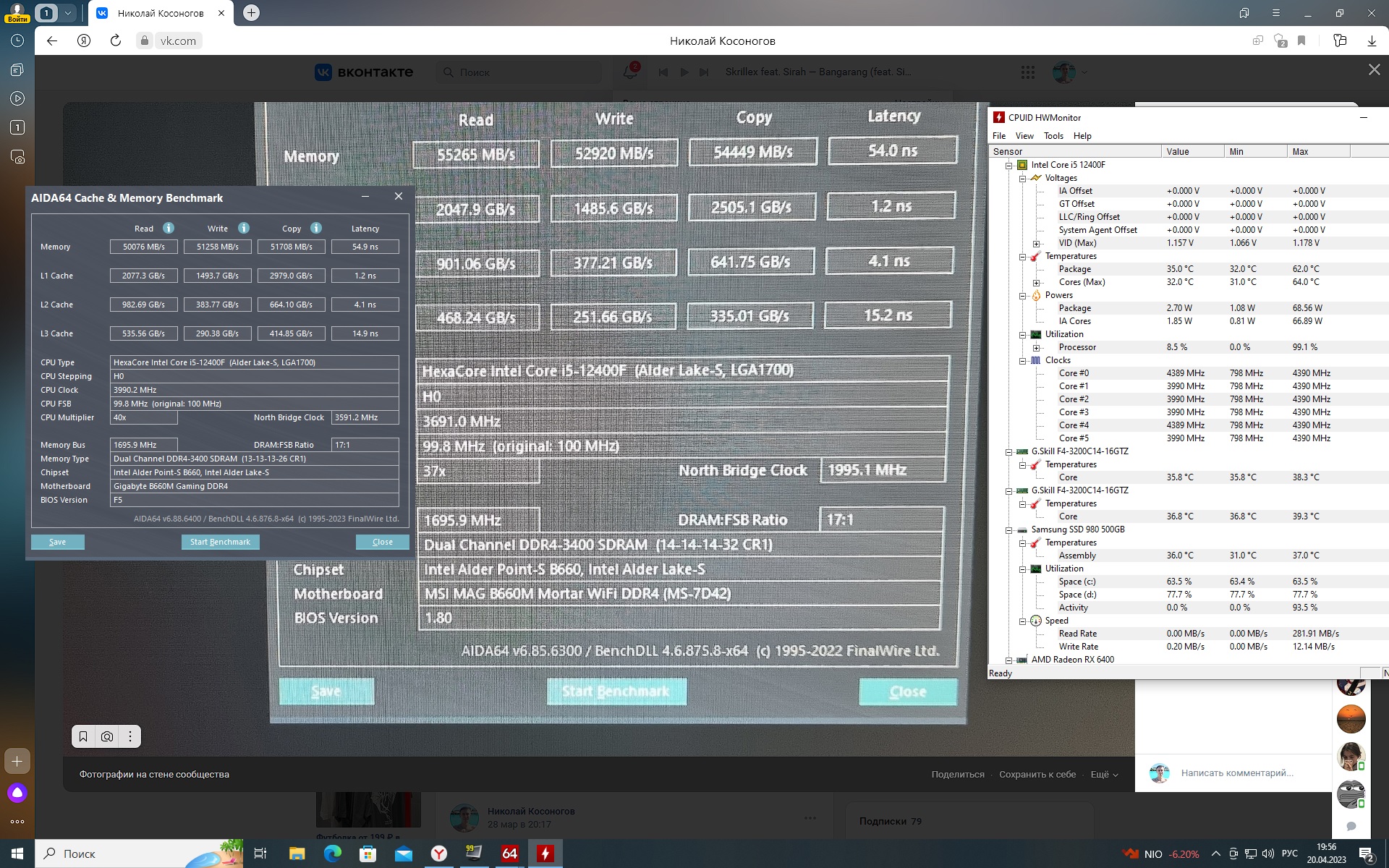Screen dimensions: 1389x868
Task: Open Microsoft Edge from the taskbar
Action: point(332,854)
